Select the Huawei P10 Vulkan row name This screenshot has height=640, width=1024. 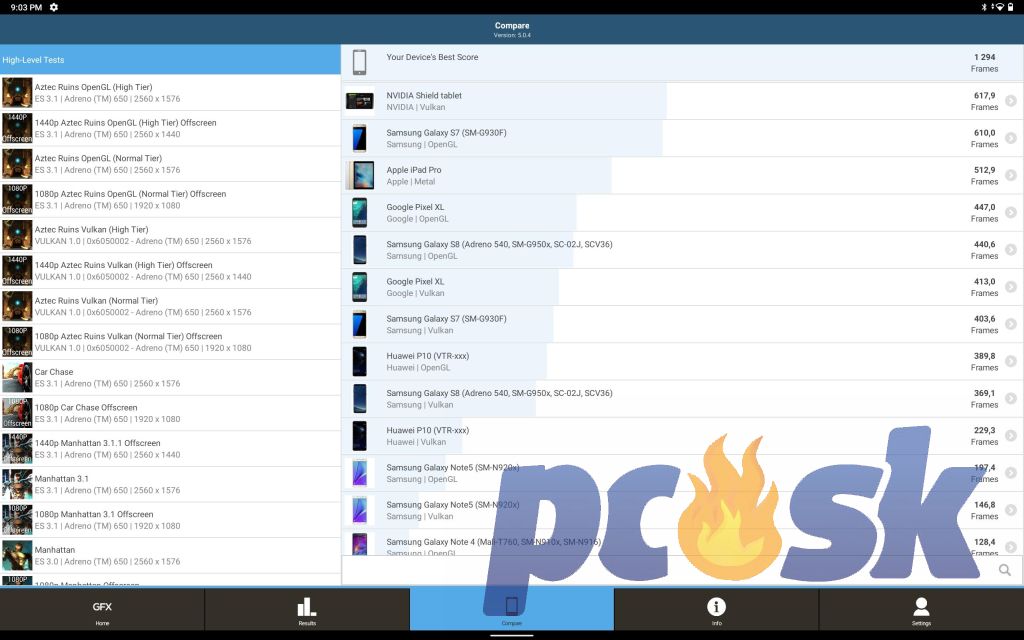(428, 430)
